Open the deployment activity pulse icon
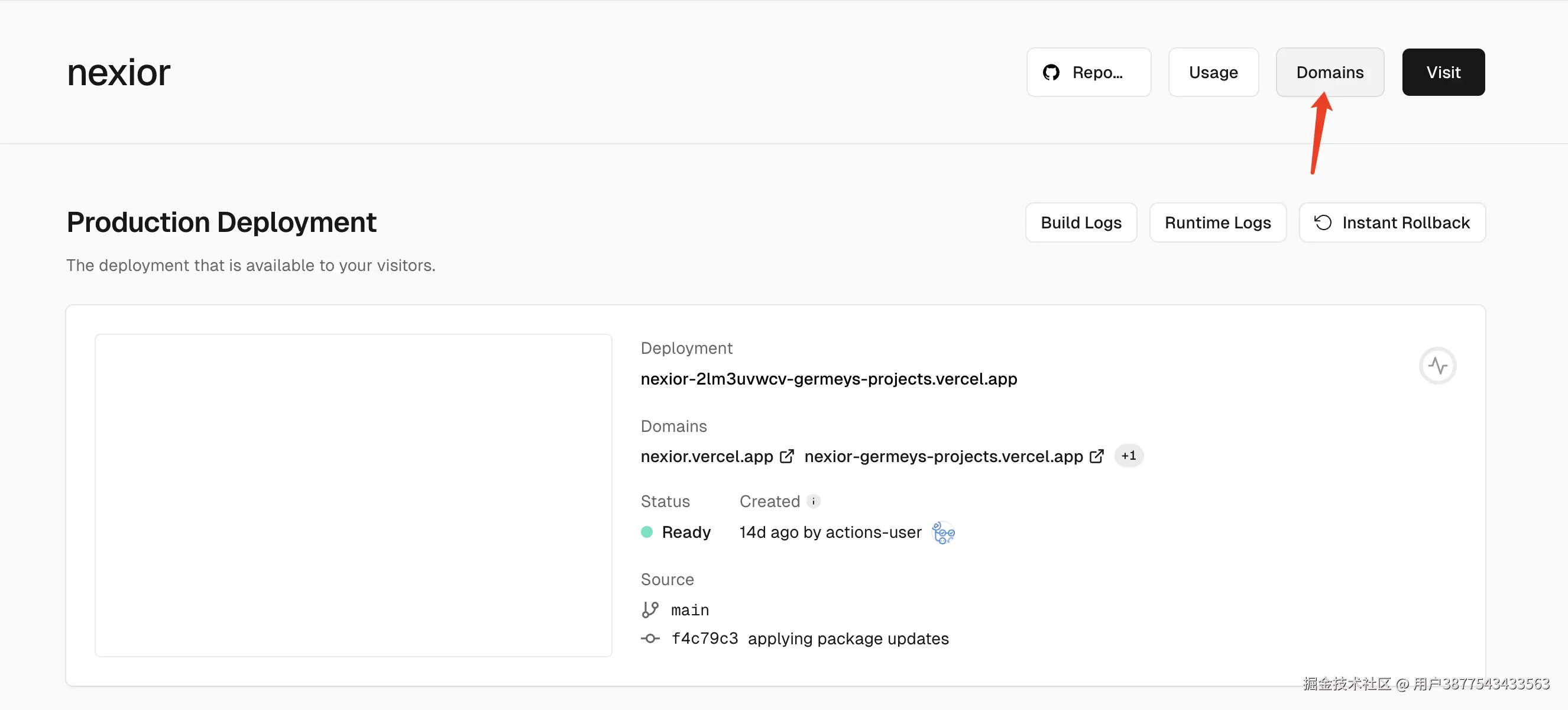The image size is (1568, 710). (x=1437, y=366)
